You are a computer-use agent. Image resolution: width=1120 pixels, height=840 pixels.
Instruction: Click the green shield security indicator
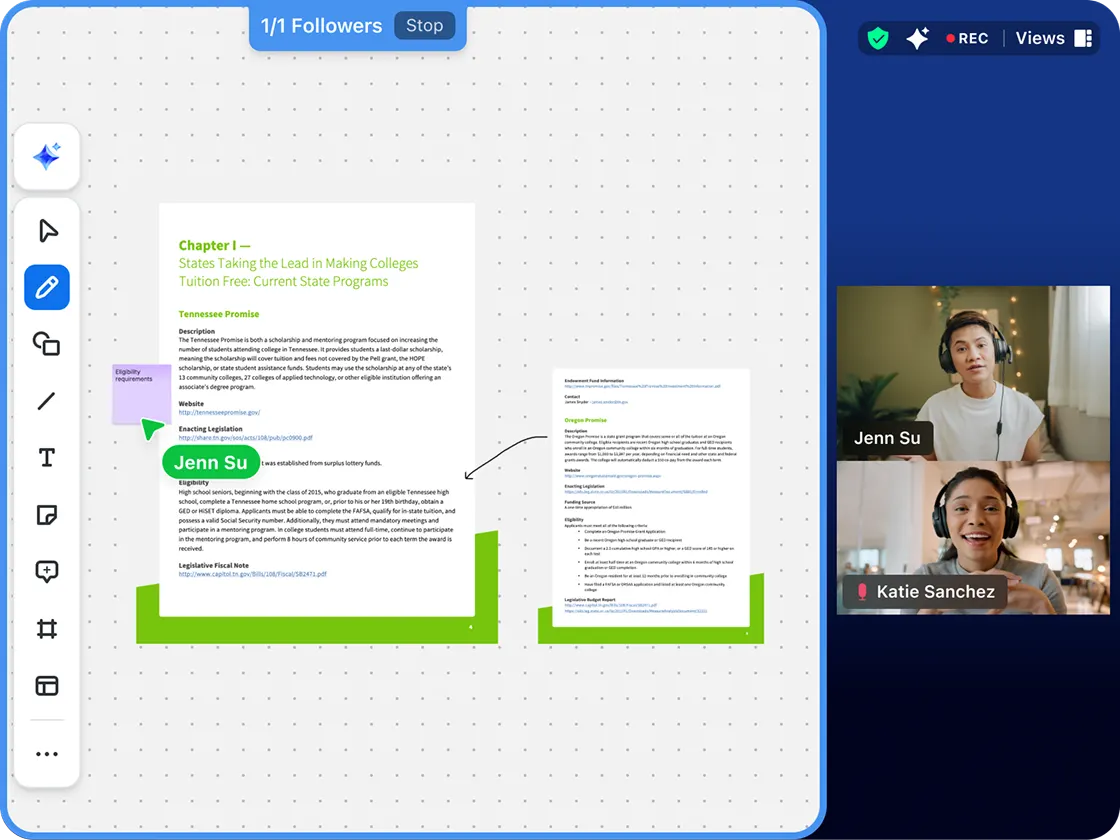(878, 38)
